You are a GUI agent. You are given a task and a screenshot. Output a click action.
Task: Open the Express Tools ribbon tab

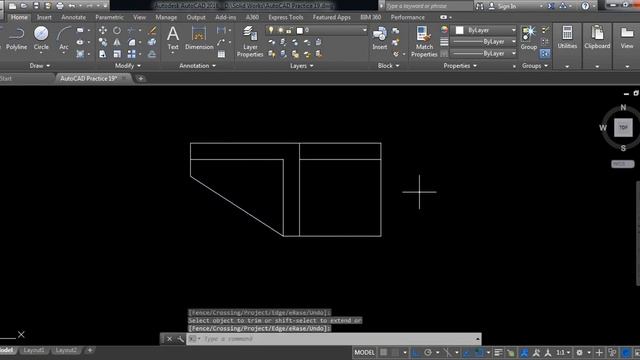[286, 18]
